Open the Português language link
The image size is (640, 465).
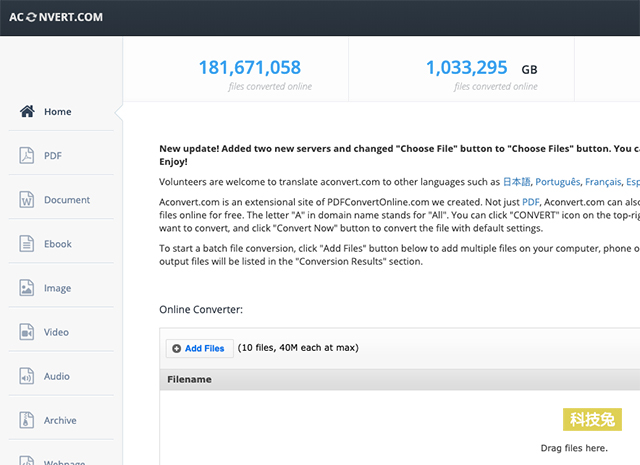558,182
